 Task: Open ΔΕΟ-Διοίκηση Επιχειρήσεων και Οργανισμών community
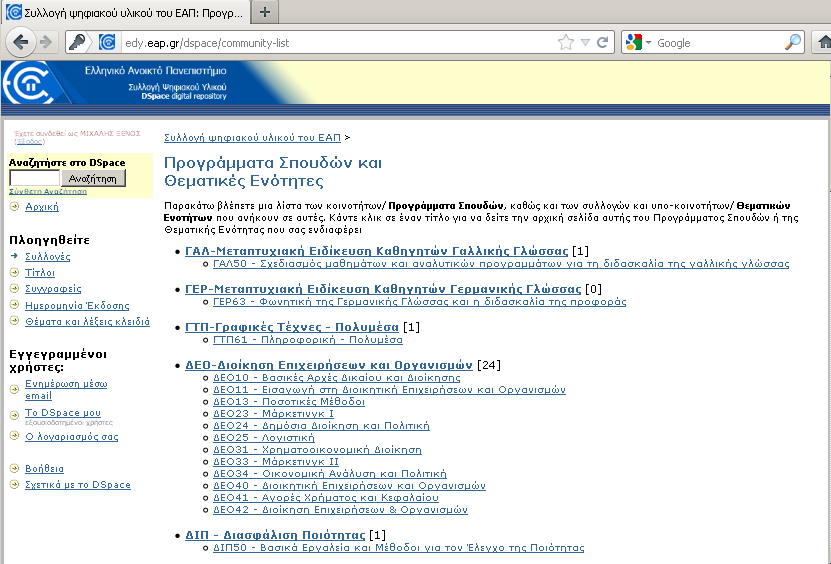(x=329, y=365)
